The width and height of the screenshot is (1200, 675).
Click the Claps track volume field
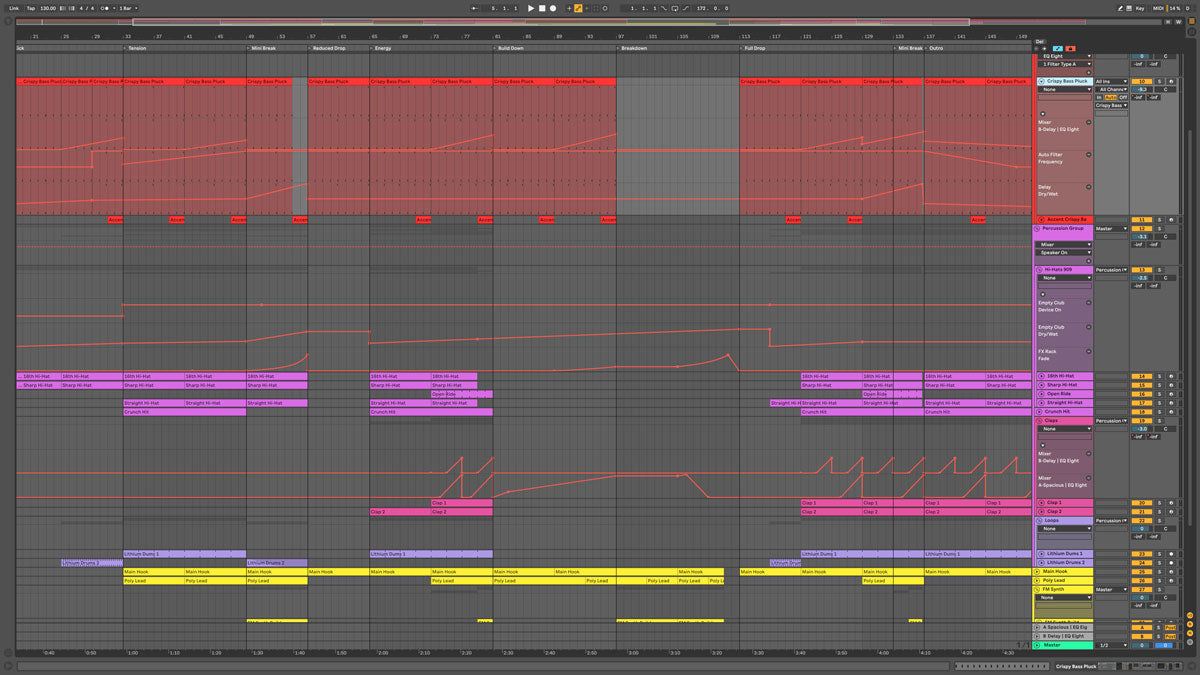click(x=1141, y=429)
